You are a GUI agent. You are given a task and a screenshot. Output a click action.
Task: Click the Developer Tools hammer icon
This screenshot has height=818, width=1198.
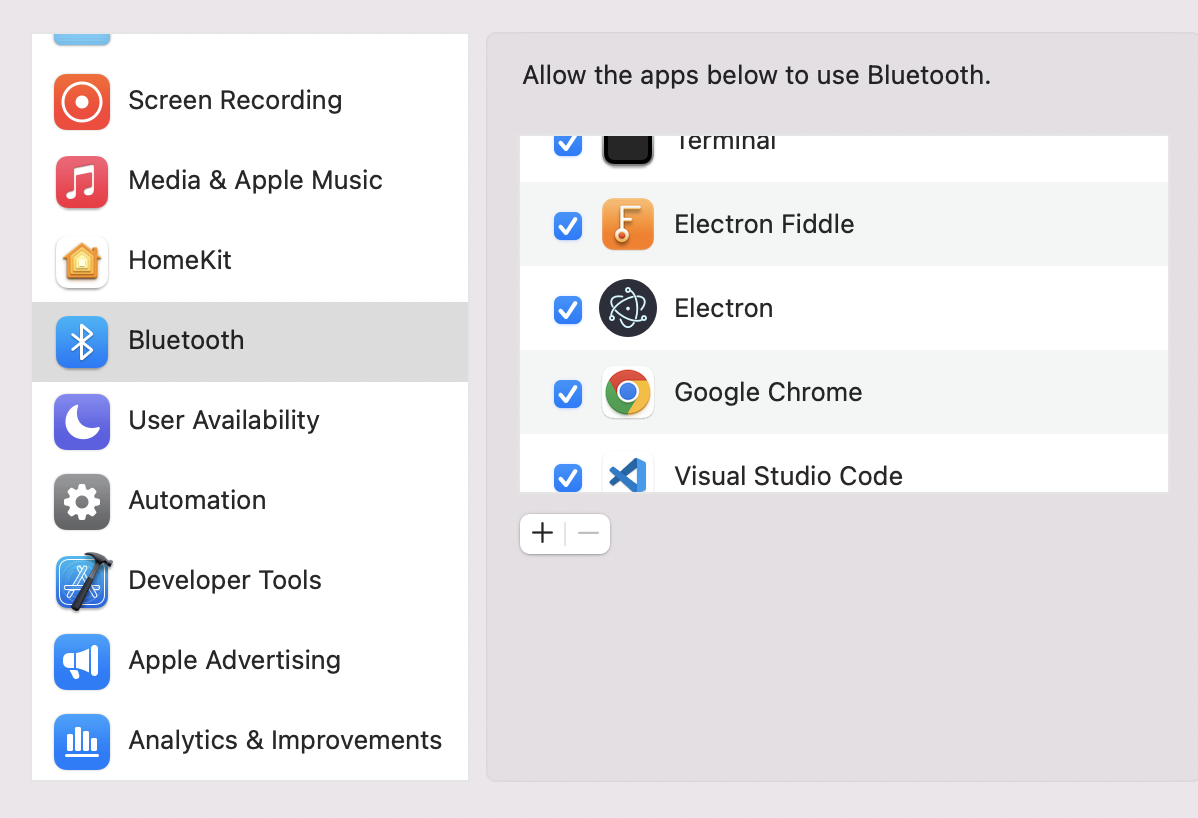point(81,582)
